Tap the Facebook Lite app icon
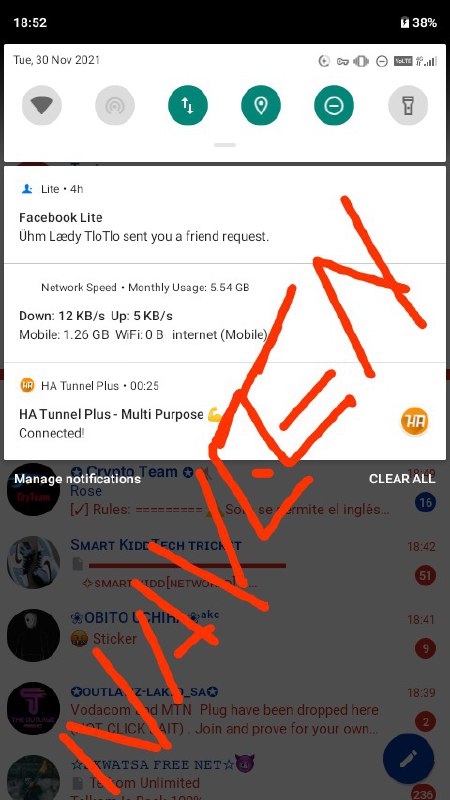The height and width of the screenshot is (800, 450). click(x=27, y=189)
